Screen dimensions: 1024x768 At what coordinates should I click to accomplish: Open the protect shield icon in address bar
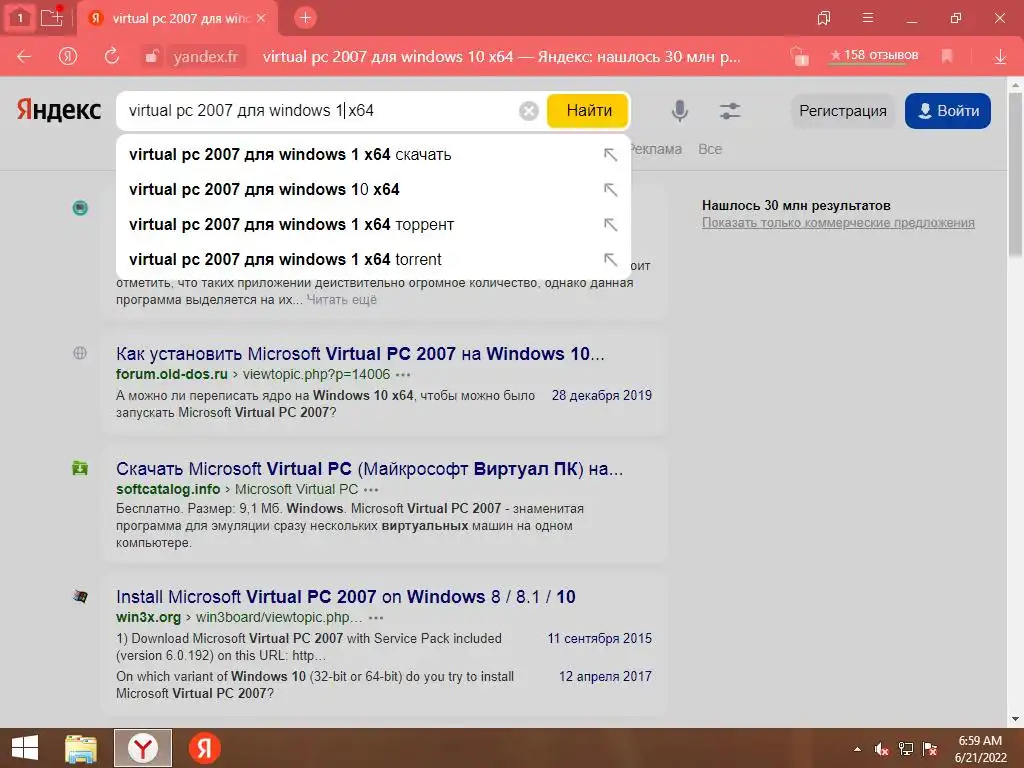[x=799, y=57]
